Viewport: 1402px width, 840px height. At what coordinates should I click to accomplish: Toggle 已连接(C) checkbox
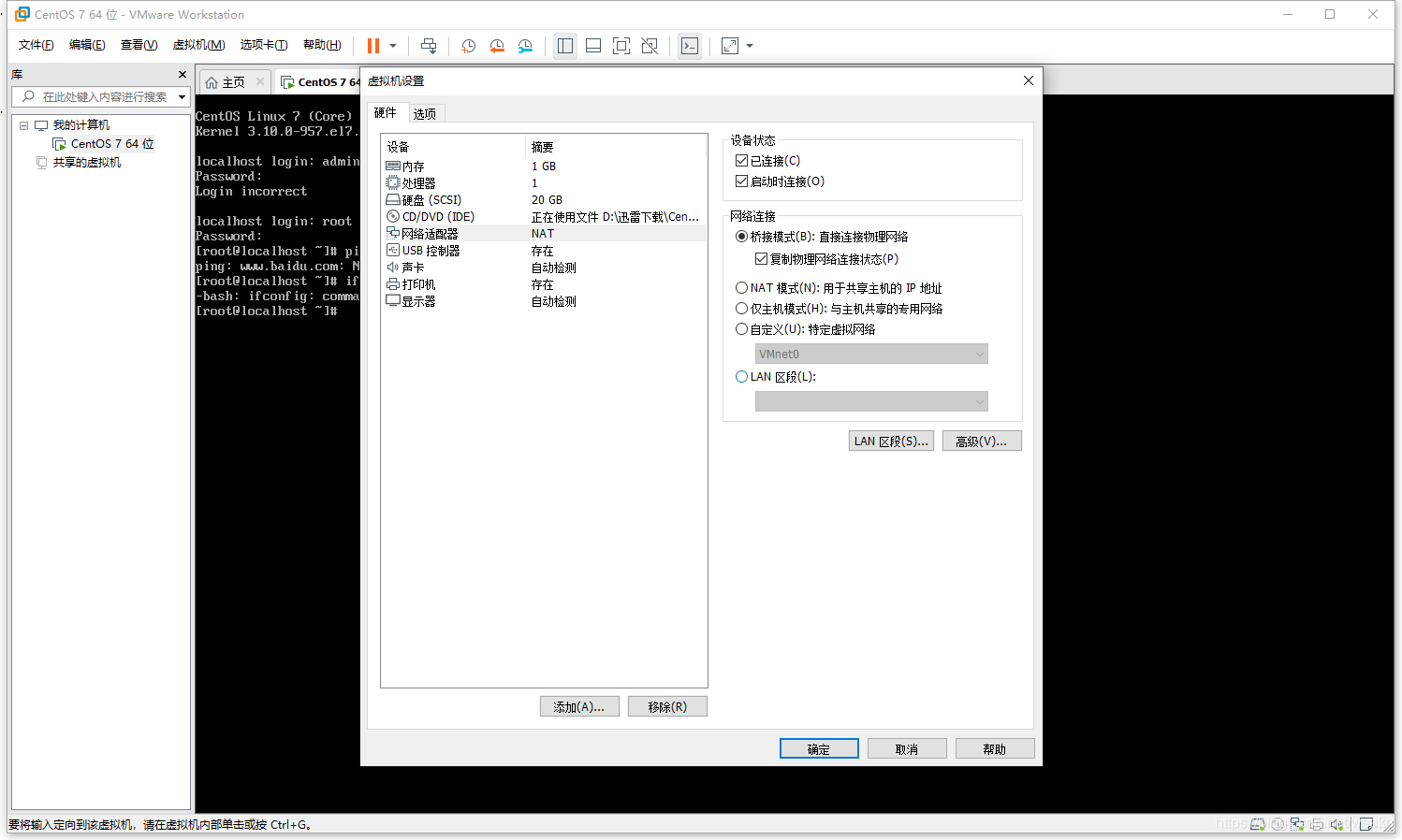tap(741, 161)
